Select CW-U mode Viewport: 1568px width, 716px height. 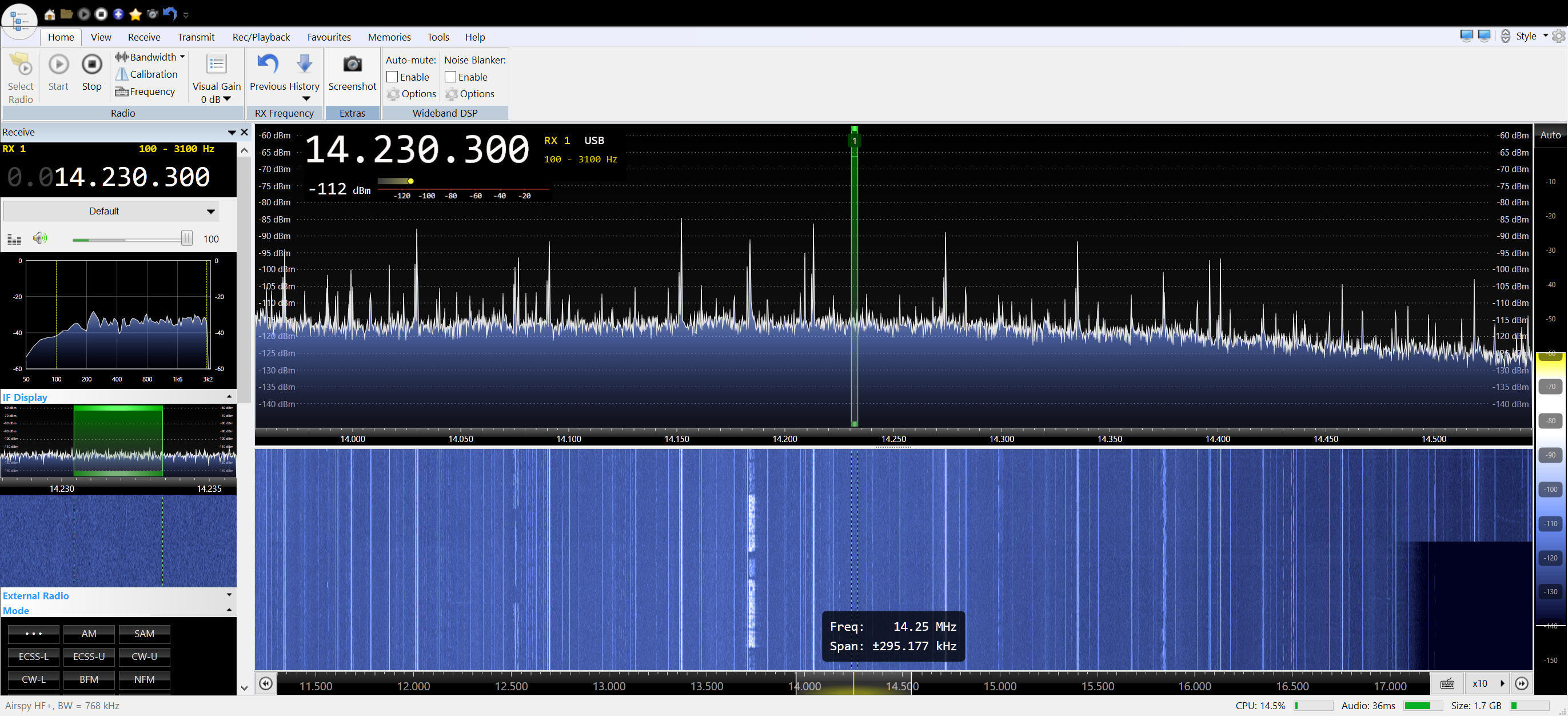point(144,657)
